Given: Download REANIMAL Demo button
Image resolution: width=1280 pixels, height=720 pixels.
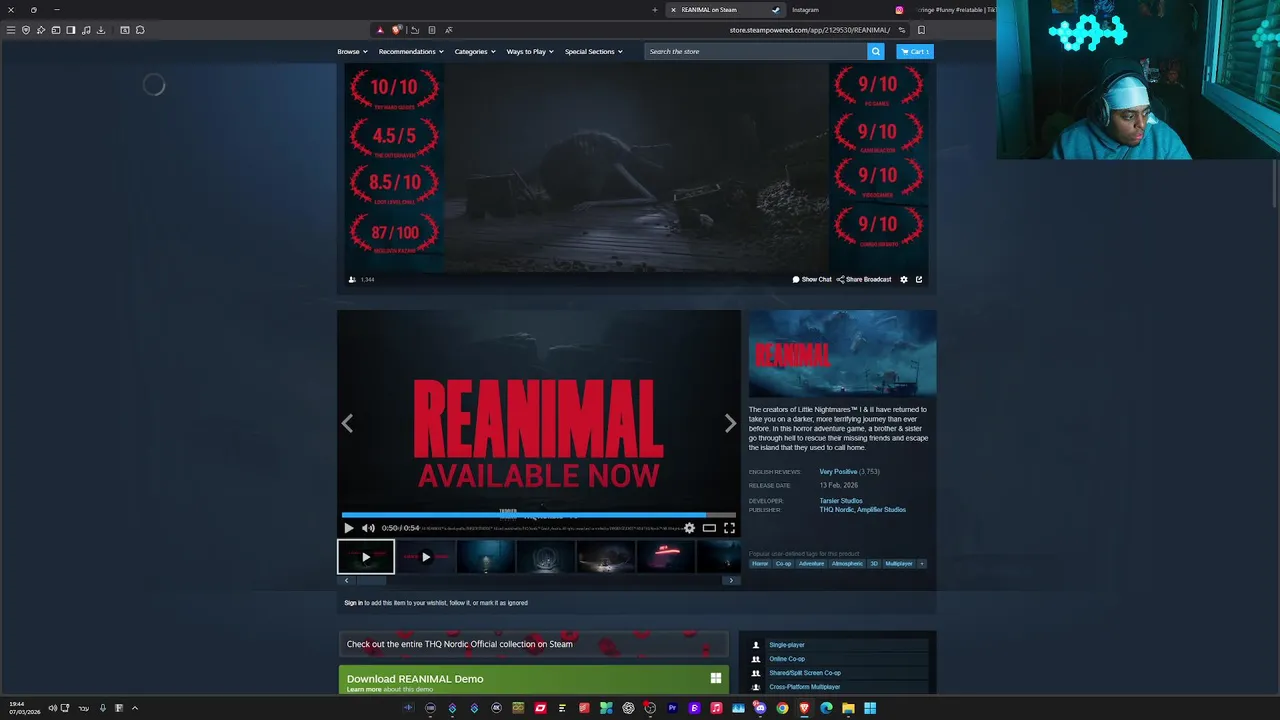Looking at the screenshot, I should click(x=534, y=680).
